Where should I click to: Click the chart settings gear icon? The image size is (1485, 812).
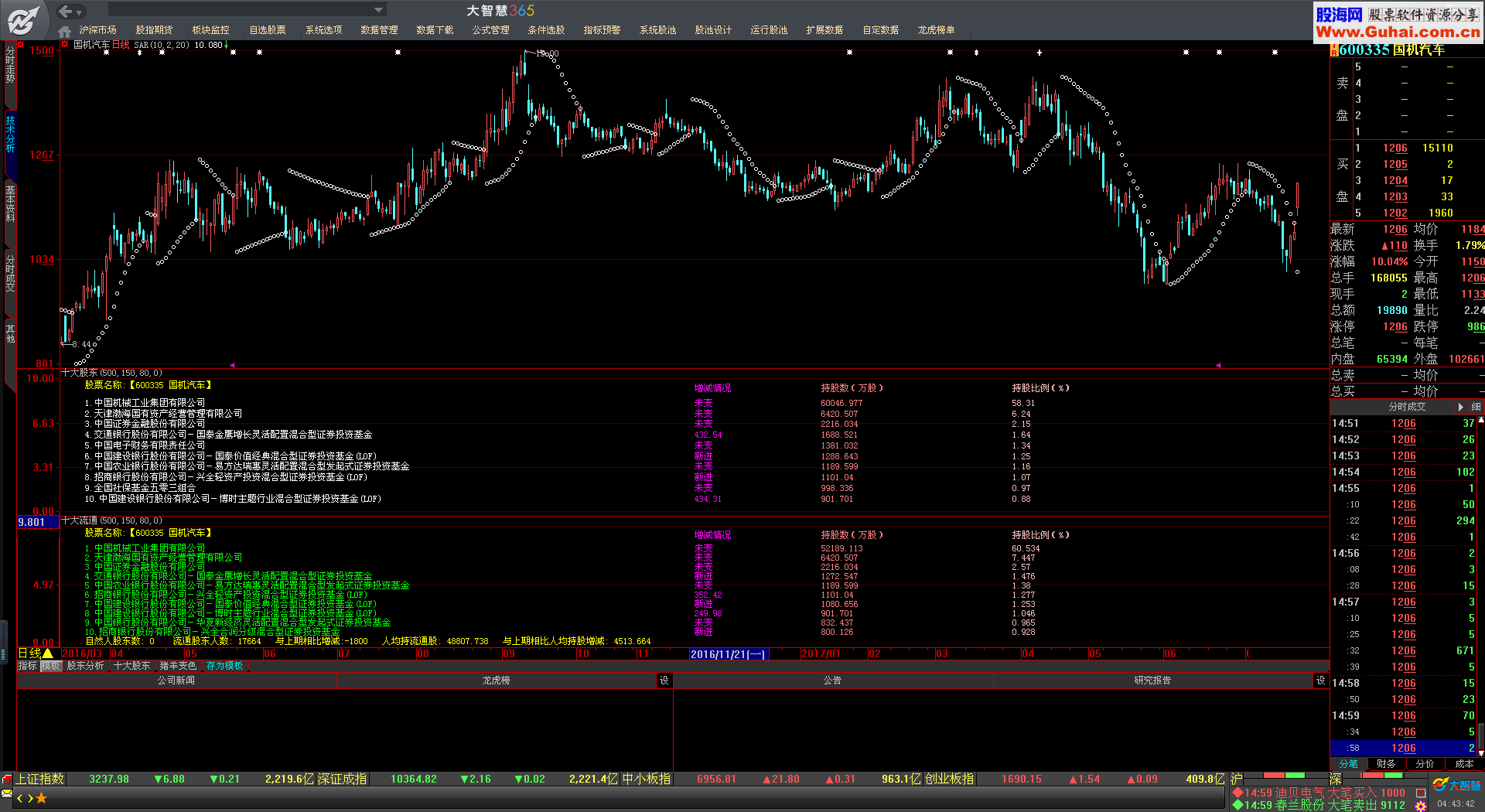point(65,44)
